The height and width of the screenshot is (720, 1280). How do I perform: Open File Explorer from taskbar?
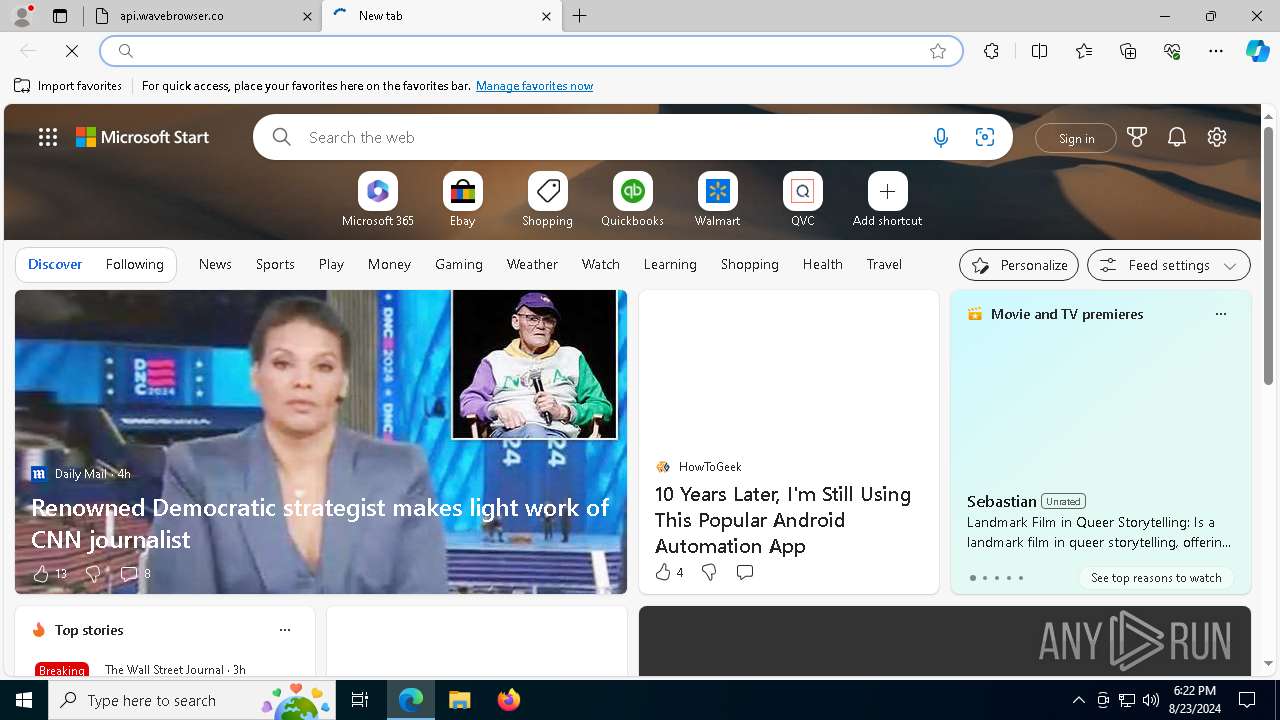click(x=459, y=700)
